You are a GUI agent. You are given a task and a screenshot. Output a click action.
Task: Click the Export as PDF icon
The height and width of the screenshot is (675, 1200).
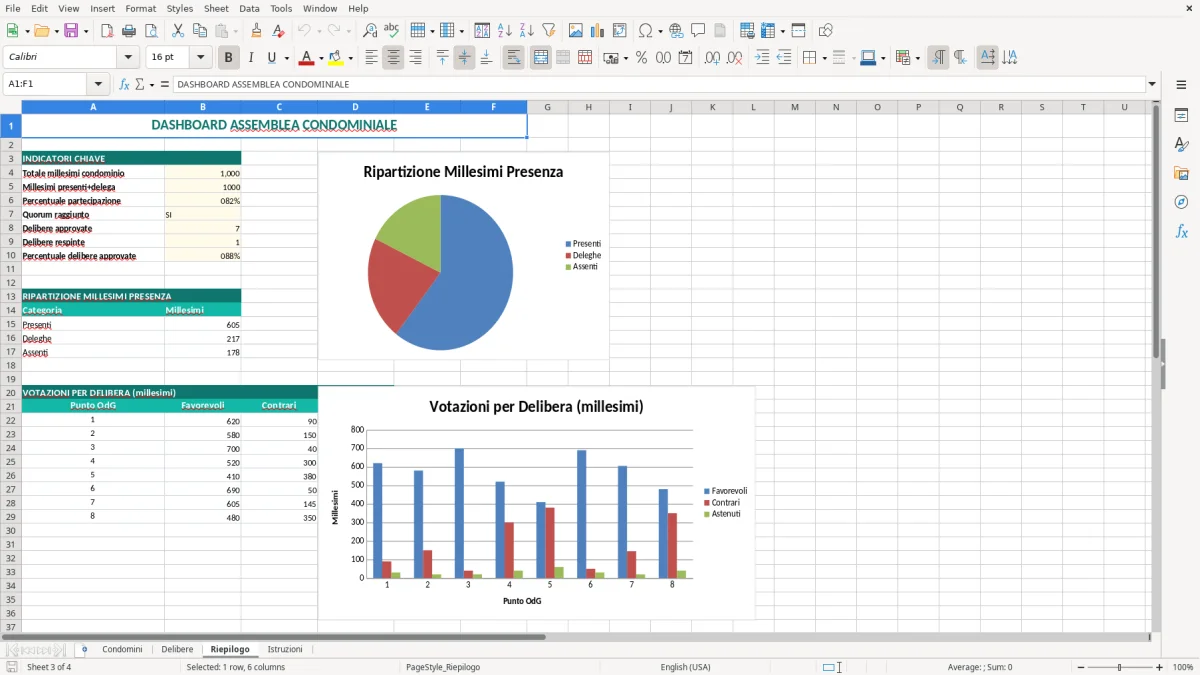[107, 31]
